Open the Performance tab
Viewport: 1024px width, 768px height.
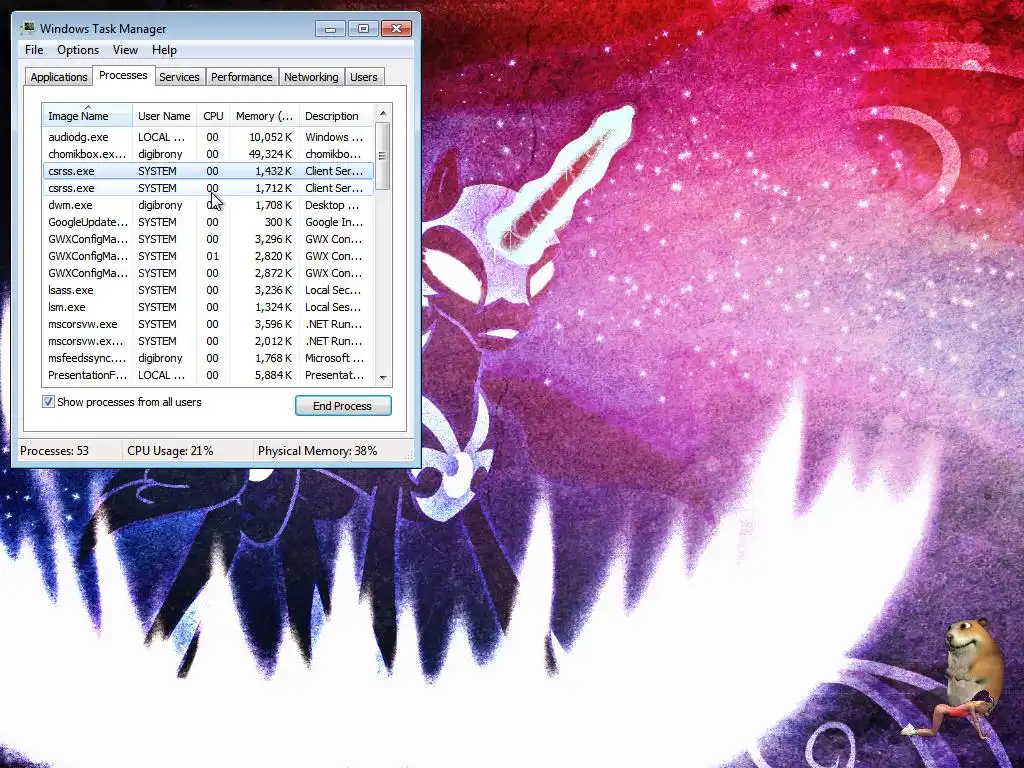[241, 77]
